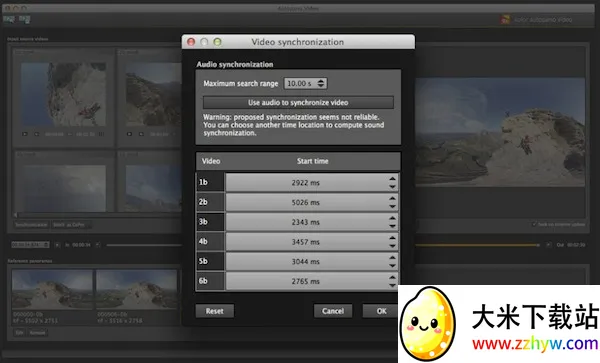
Task: Click the first toolbar icon in main window
Action: click(x=9, y=19)
